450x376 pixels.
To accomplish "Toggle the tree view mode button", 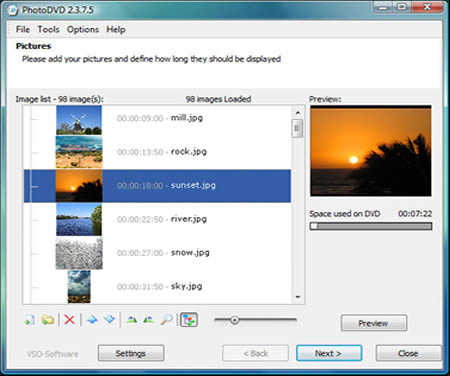I will [189, 320].
